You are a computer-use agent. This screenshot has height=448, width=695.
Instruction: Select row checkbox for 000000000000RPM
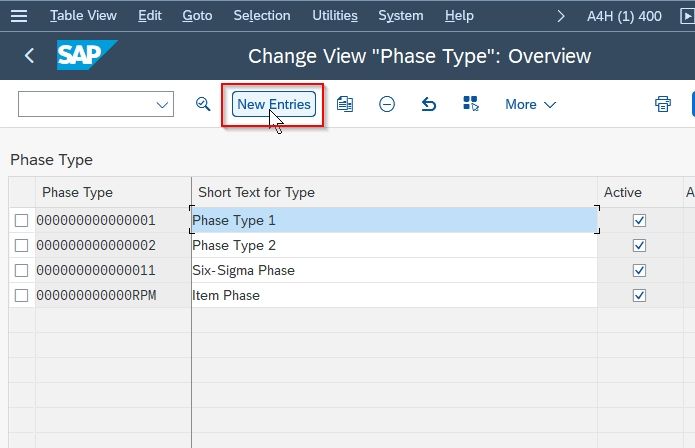click(x=21, y=296)
